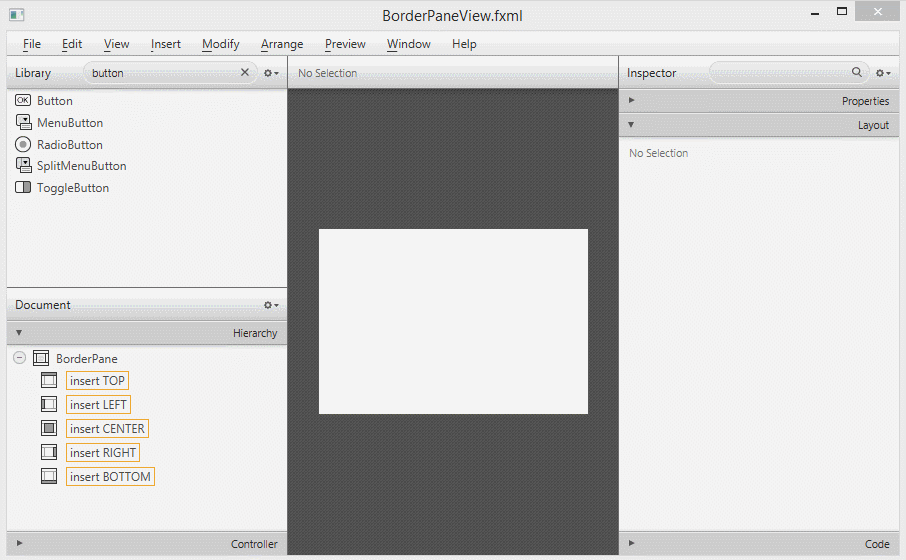
Task: Select insert RIGHT placeholder
Action: tap(103, 453)
